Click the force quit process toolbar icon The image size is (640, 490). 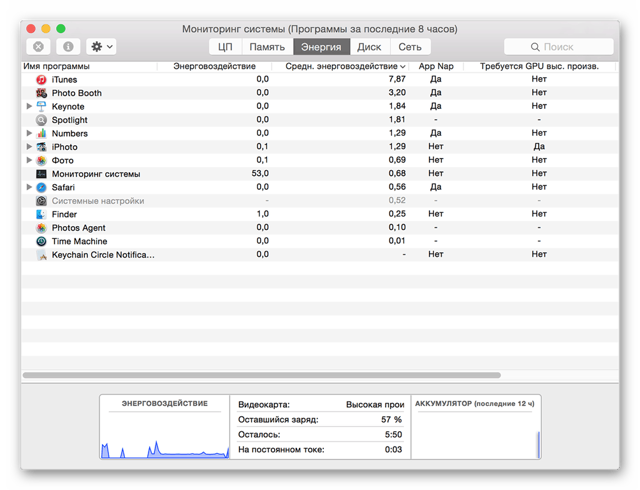click(x=38, y=47)
